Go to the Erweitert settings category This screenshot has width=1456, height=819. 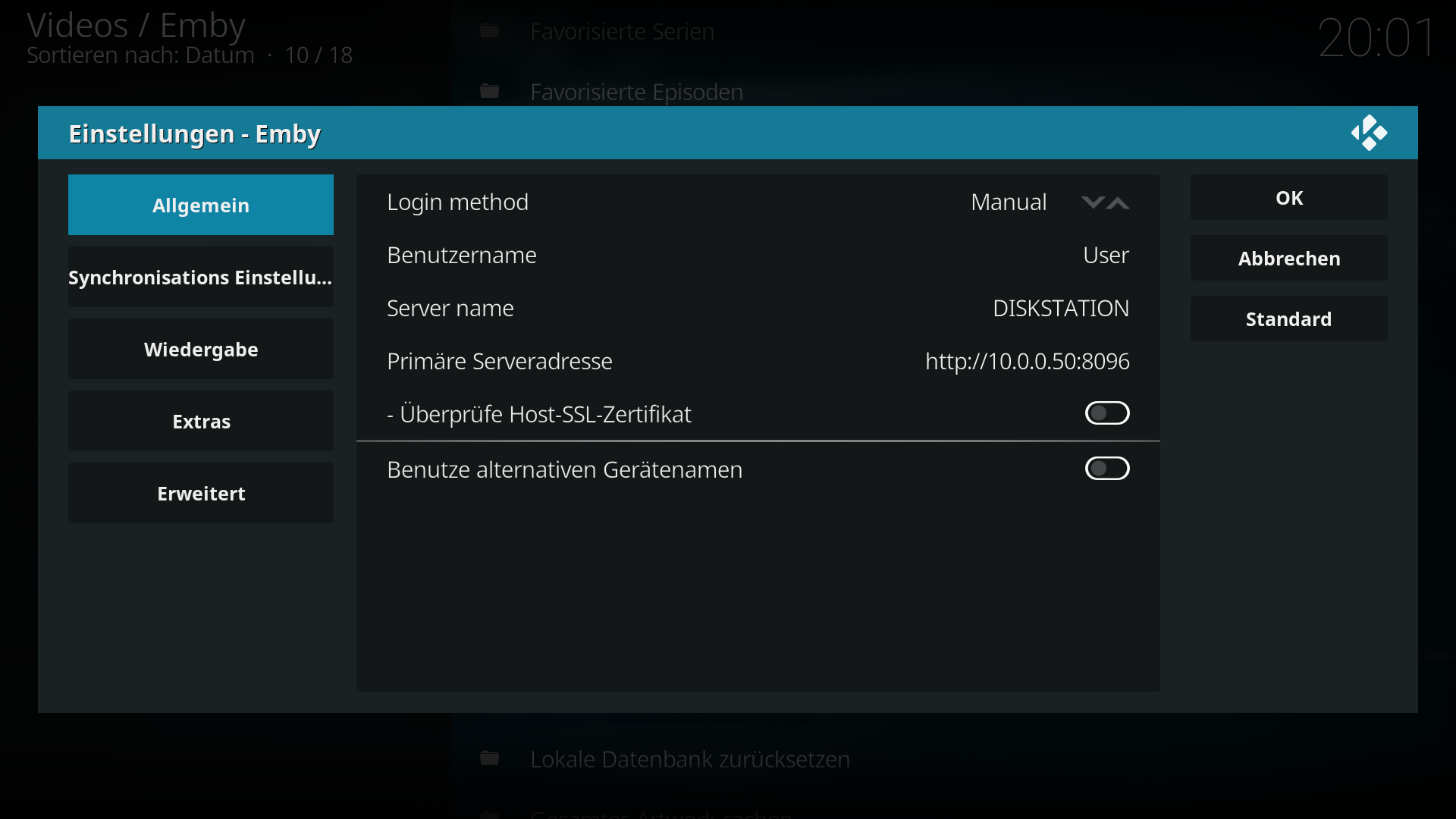coord(201,493)
